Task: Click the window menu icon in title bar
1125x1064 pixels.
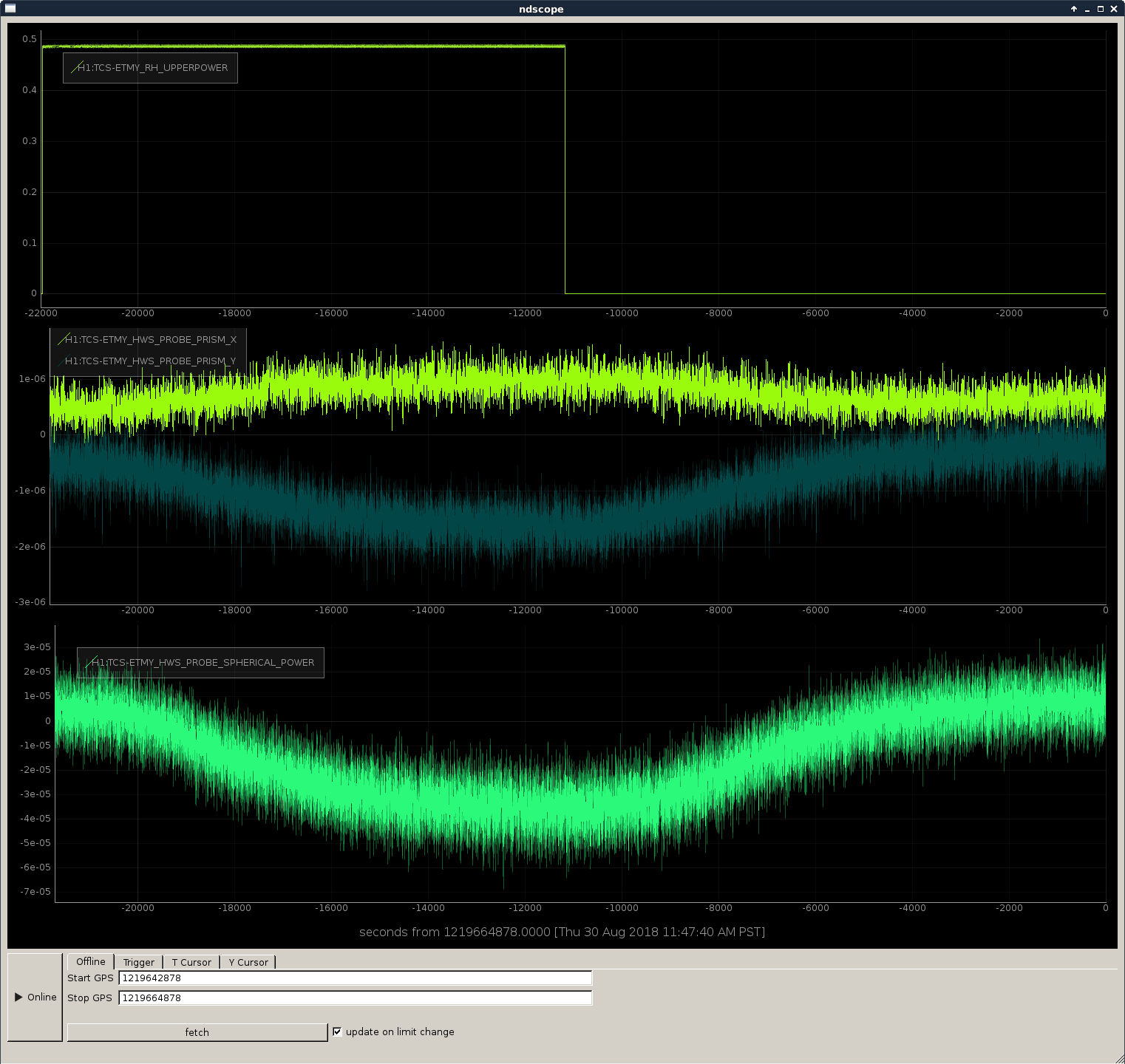Action: 10,9
